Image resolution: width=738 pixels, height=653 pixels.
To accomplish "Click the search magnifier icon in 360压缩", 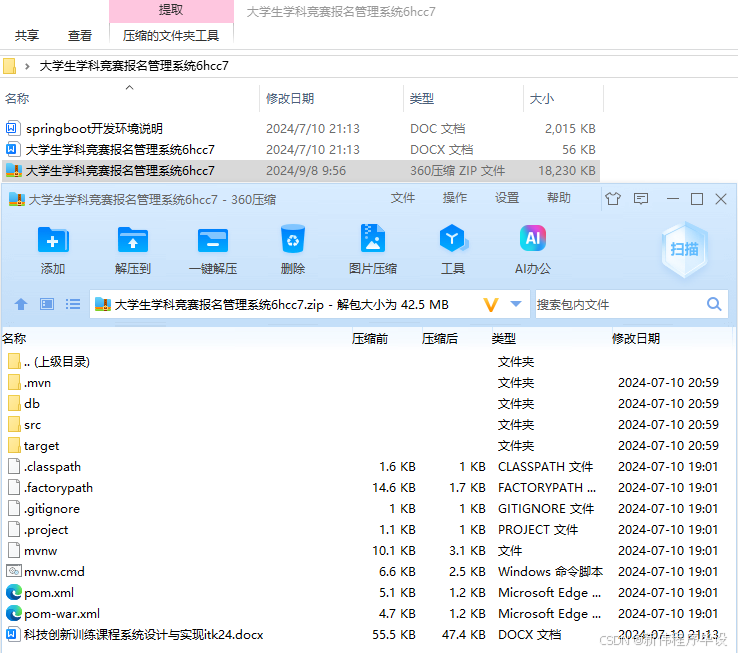I will pyautogui.click(x=714, y=304).
